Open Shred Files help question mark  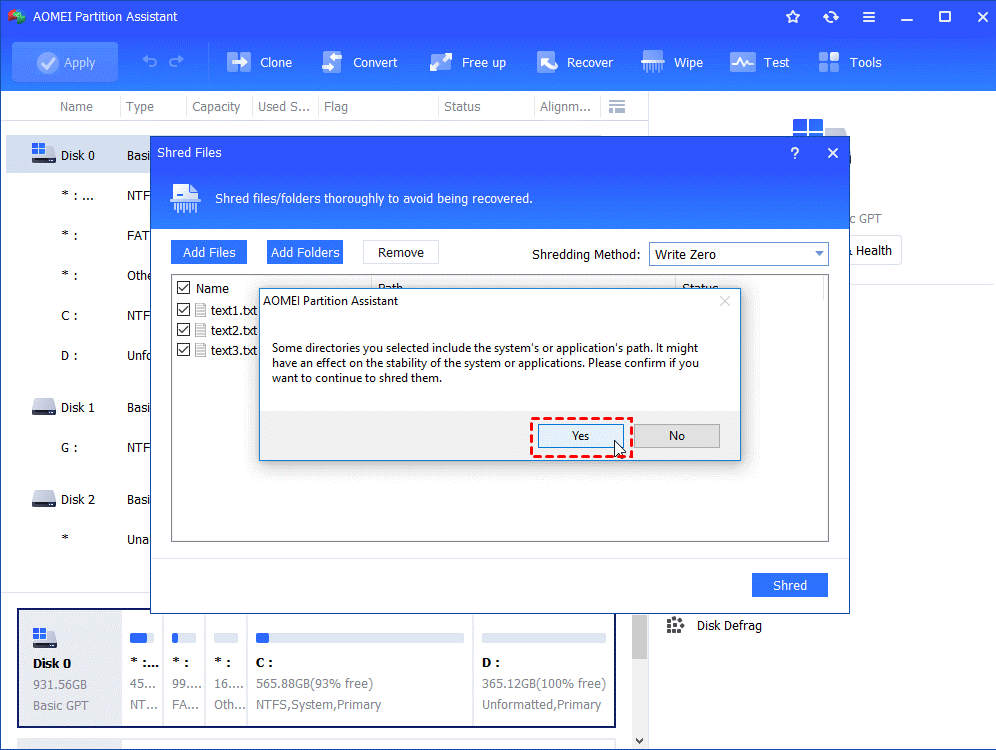795,153
